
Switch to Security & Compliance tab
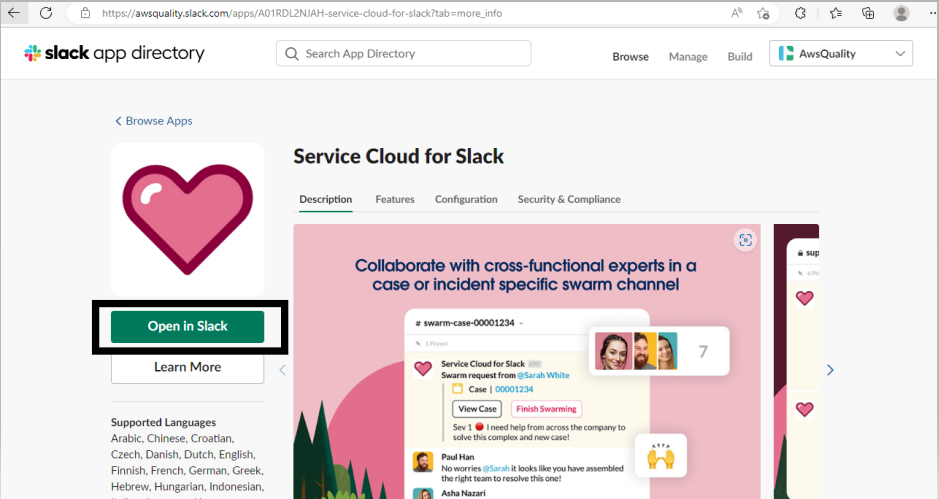[x=569, y=199]
